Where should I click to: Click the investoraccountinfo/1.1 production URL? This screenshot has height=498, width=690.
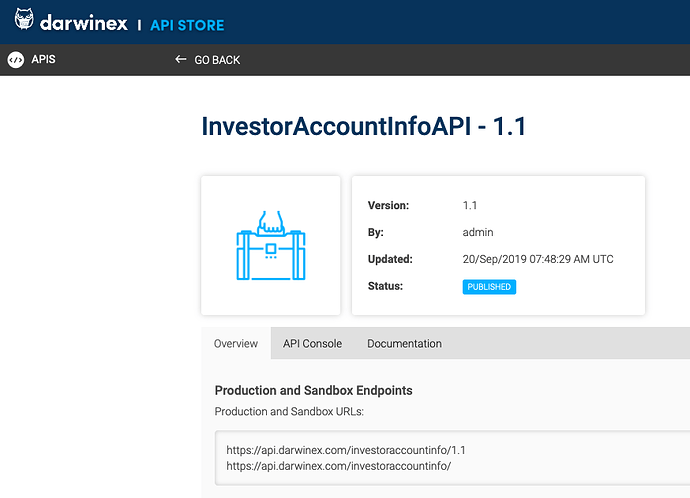346,450
